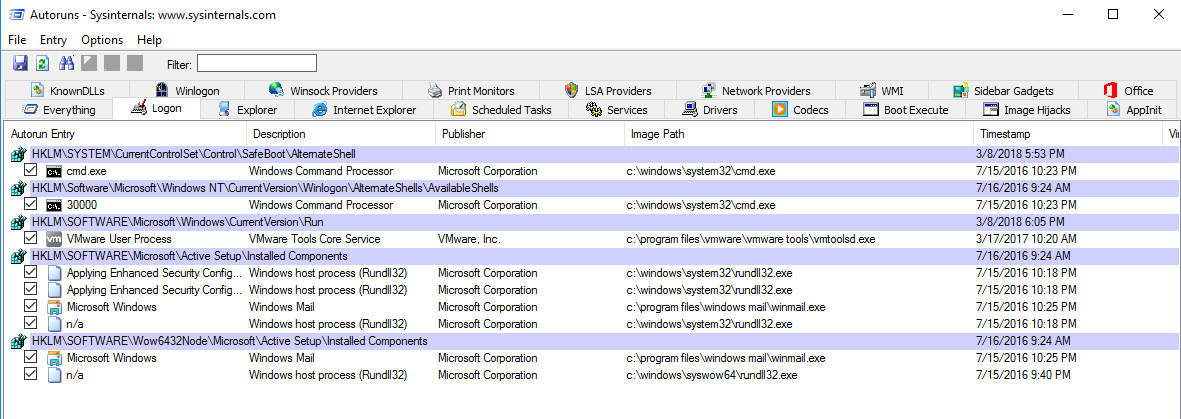The image size is (1181, 419).
Task: Open the Options menu
Action: tap(102, 40)
